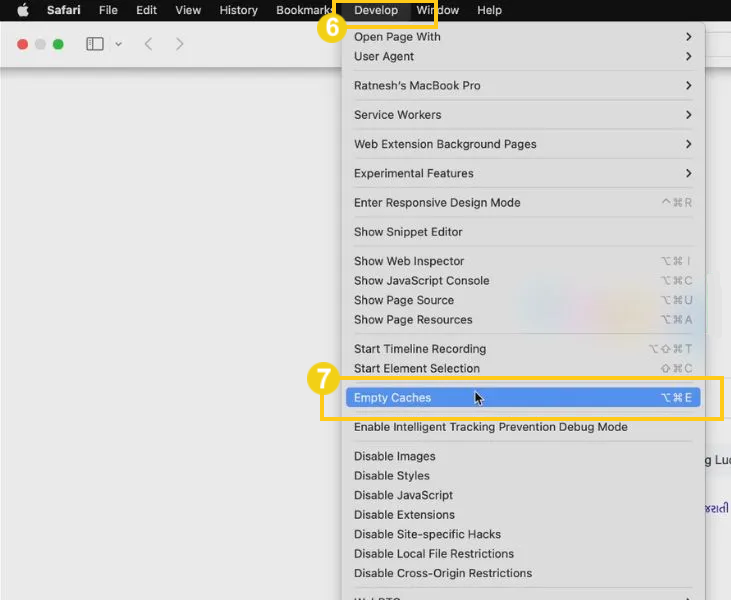The height and width of the screenshot is (600, 731).
Task: Go back with the back arrow
Action: 148,44
